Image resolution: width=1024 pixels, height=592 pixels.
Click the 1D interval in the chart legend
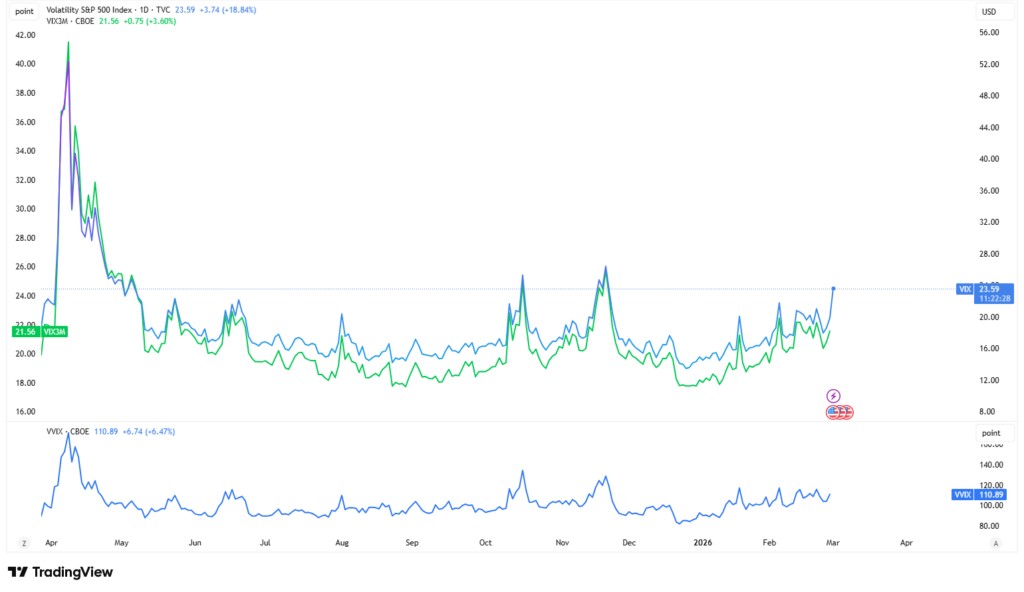pos(158,9)
